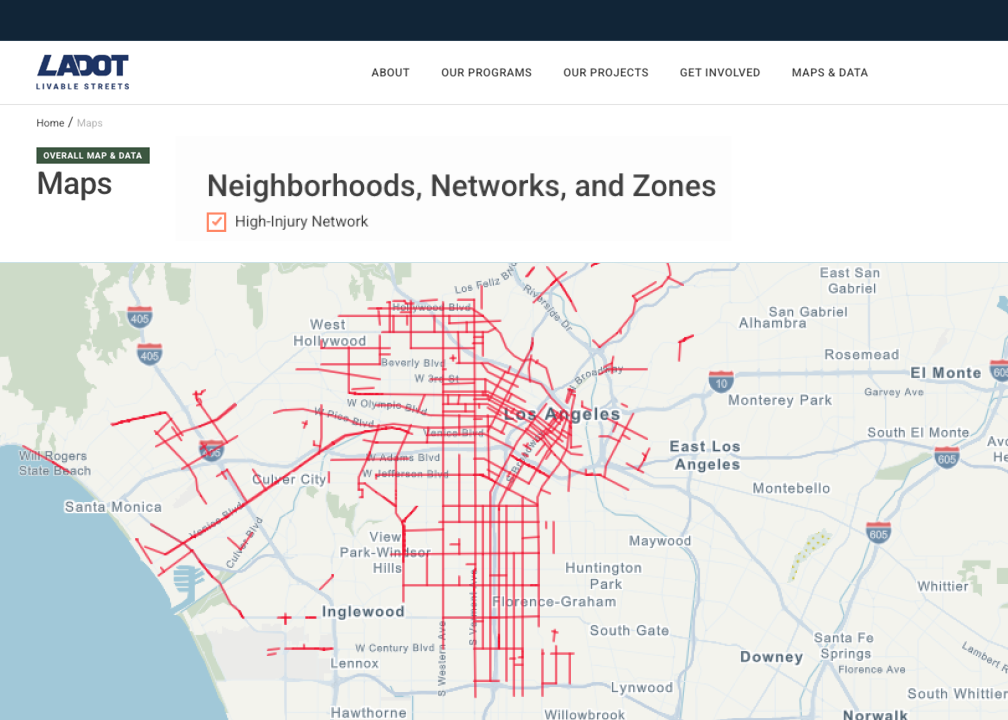This screenshot has height=720, width=1008.
Task: Click the Interstate 10 shield near Monterey Park
Action: 721,381
